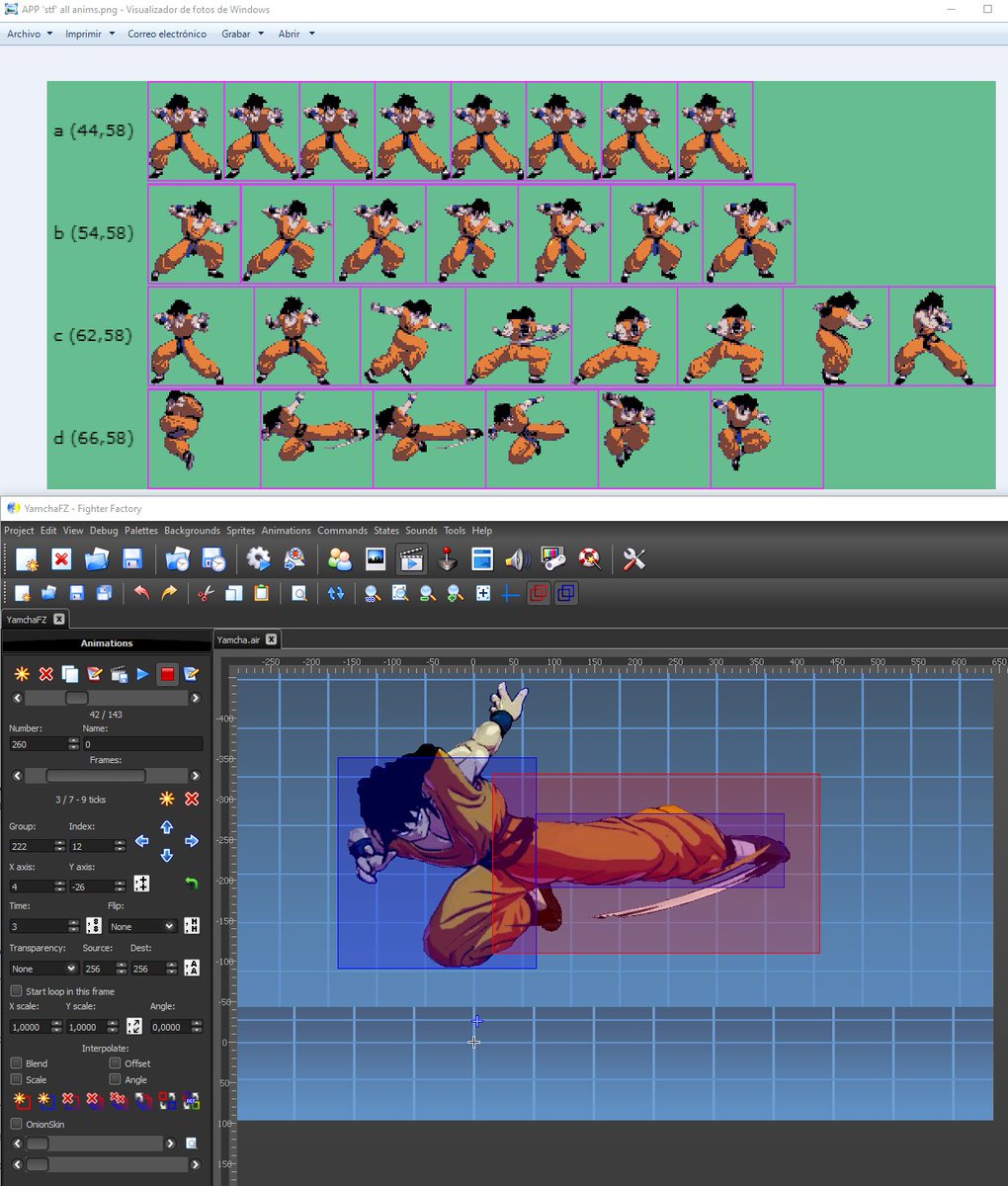Image resolution: width=1008 pixels, height=1186 pixels.
Task: Click the OnionSkin first slider handle
Action: click(x=37, y=1144)
